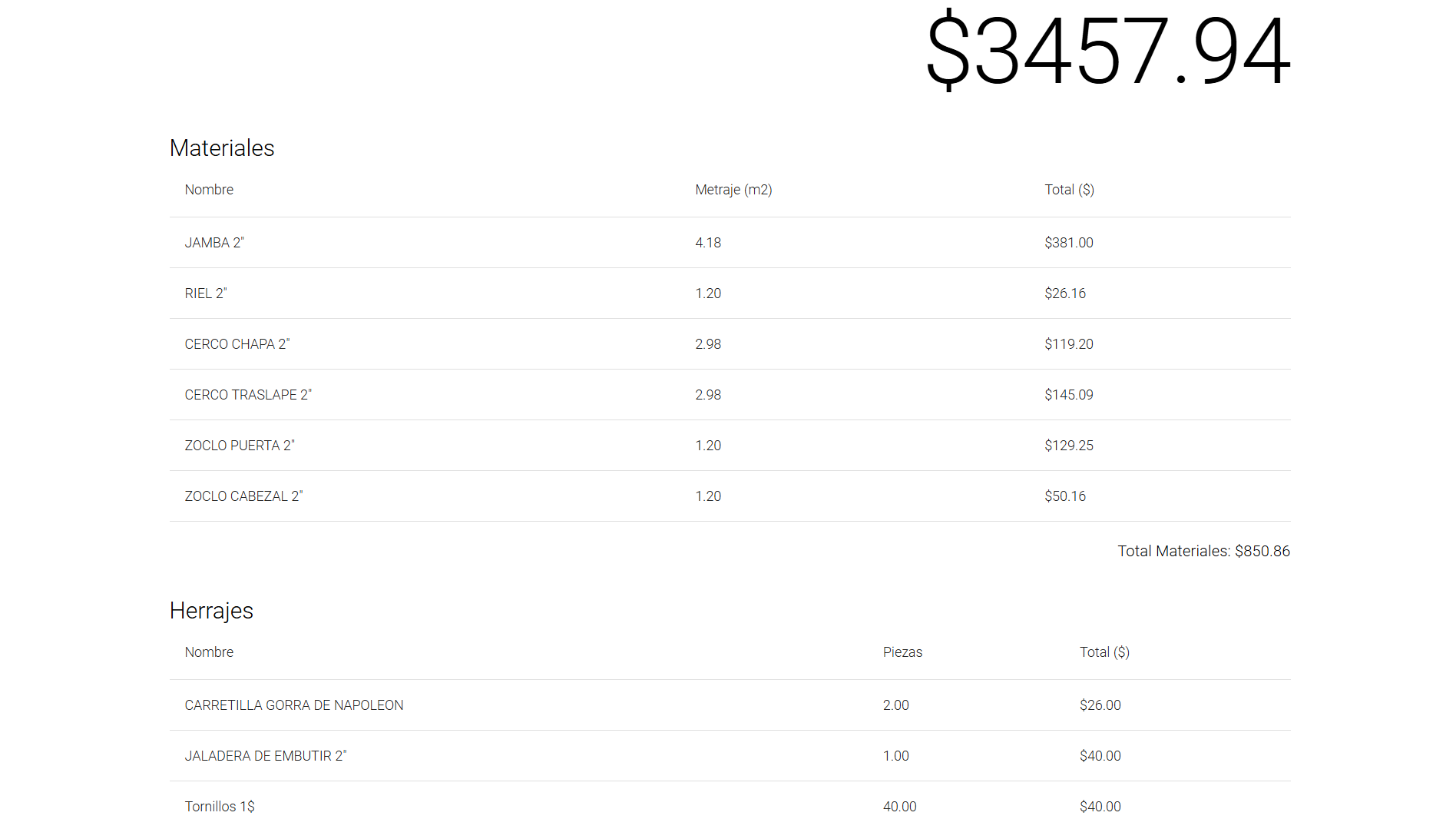This screenshot has height=829, width=1456.
Task: Click the JALADERA DE EMBUTIR 2" item
Action: [266, 756]
